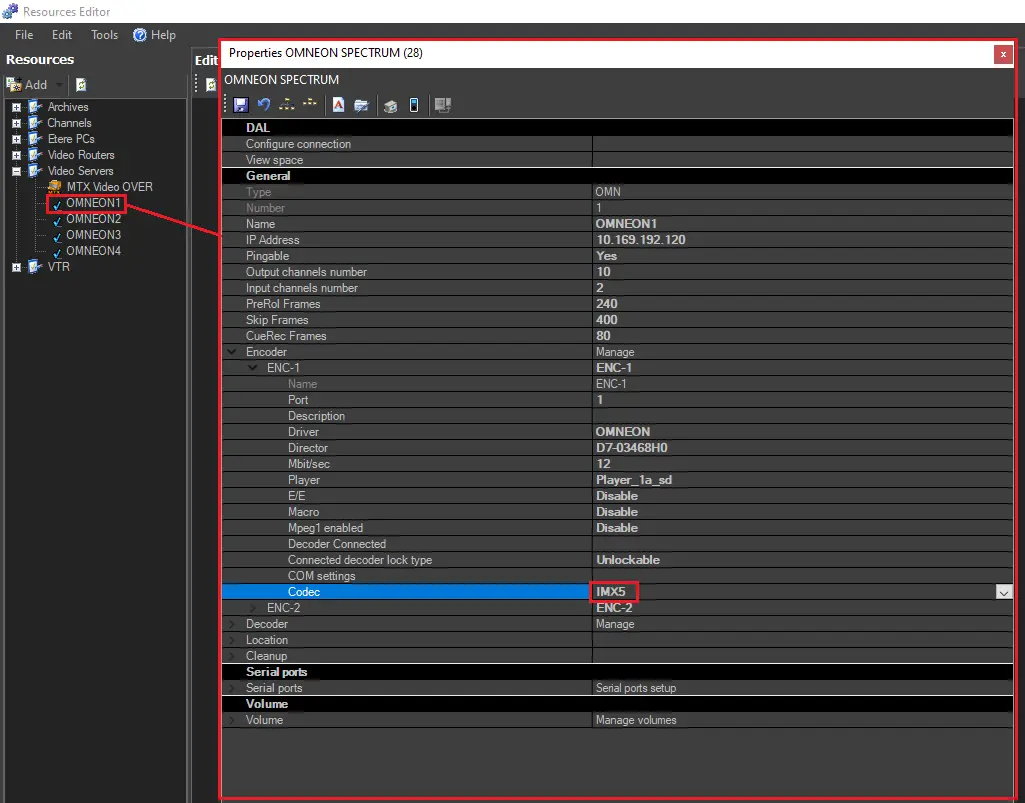
Task: Click the IP Address value field
Action: (640, 240)
